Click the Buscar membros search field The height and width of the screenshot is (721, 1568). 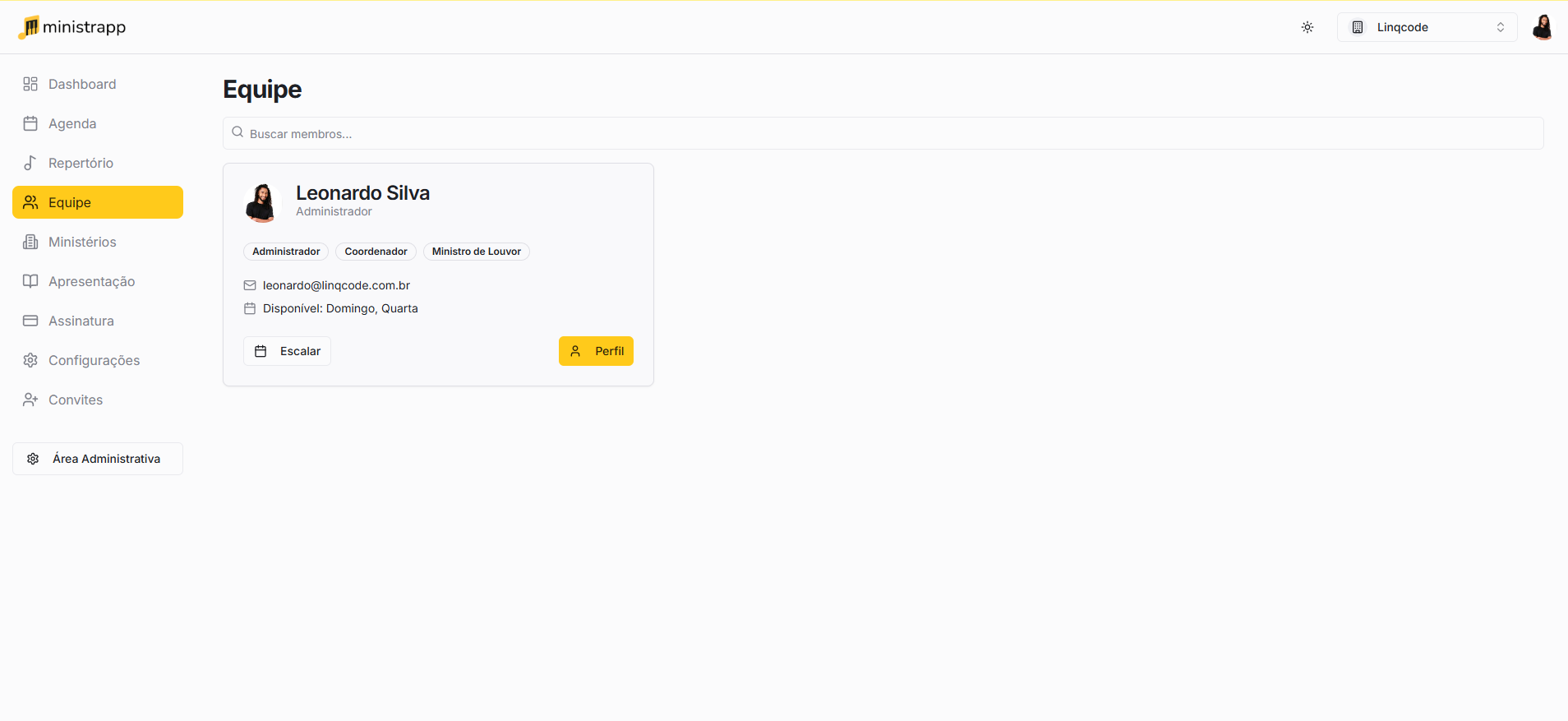pyautogui.click(x=883, y=133)
